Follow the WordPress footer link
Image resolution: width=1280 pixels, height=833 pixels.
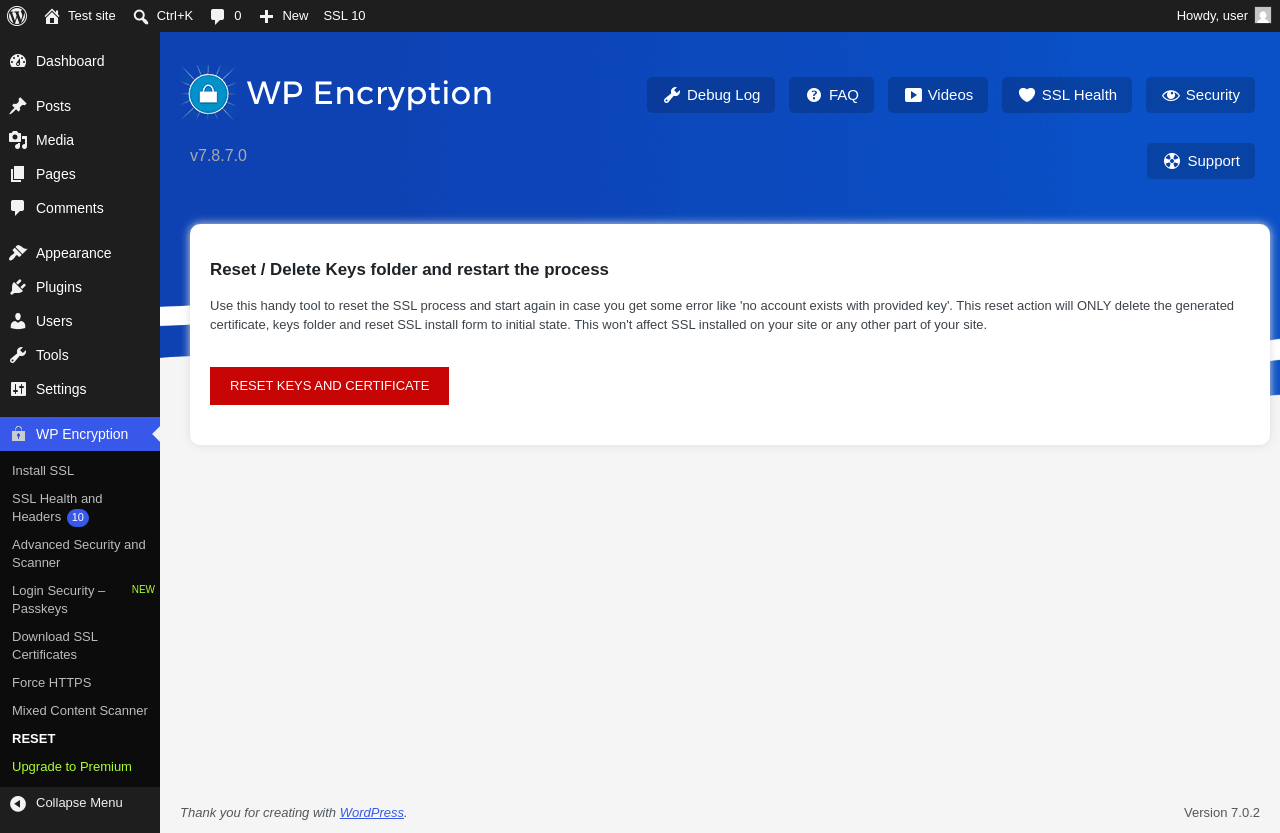click(x=372, y=813)
